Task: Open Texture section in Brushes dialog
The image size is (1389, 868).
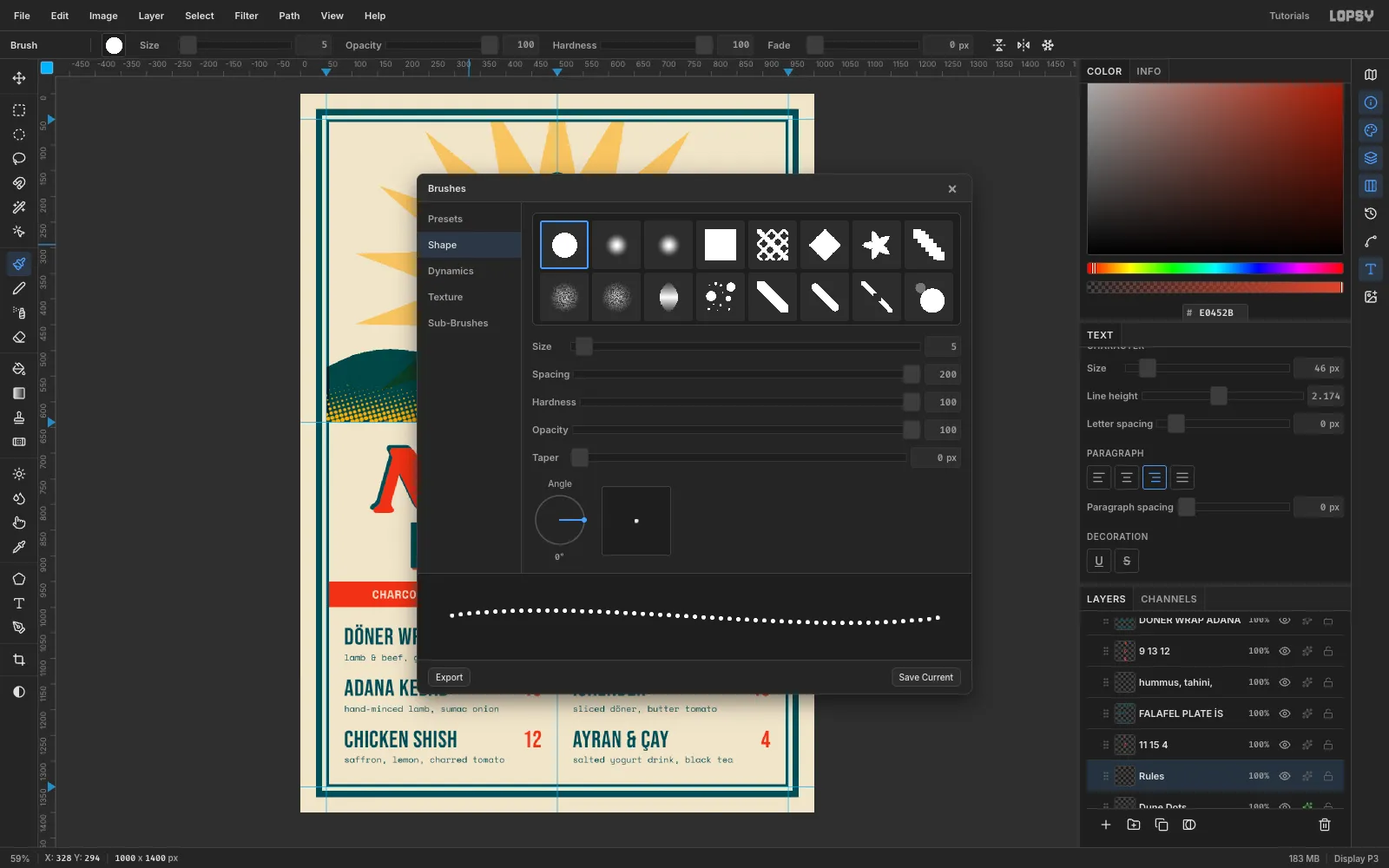Action: [x=469, y=297]
